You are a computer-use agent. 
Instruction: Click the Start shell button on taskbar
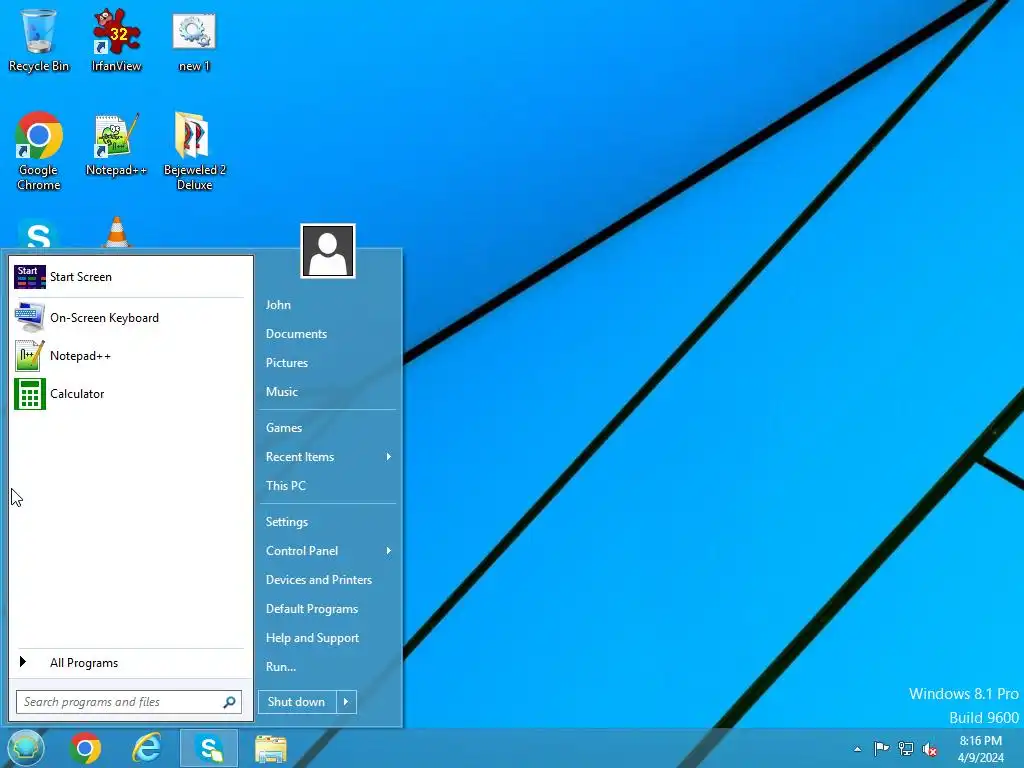(25, 748)
